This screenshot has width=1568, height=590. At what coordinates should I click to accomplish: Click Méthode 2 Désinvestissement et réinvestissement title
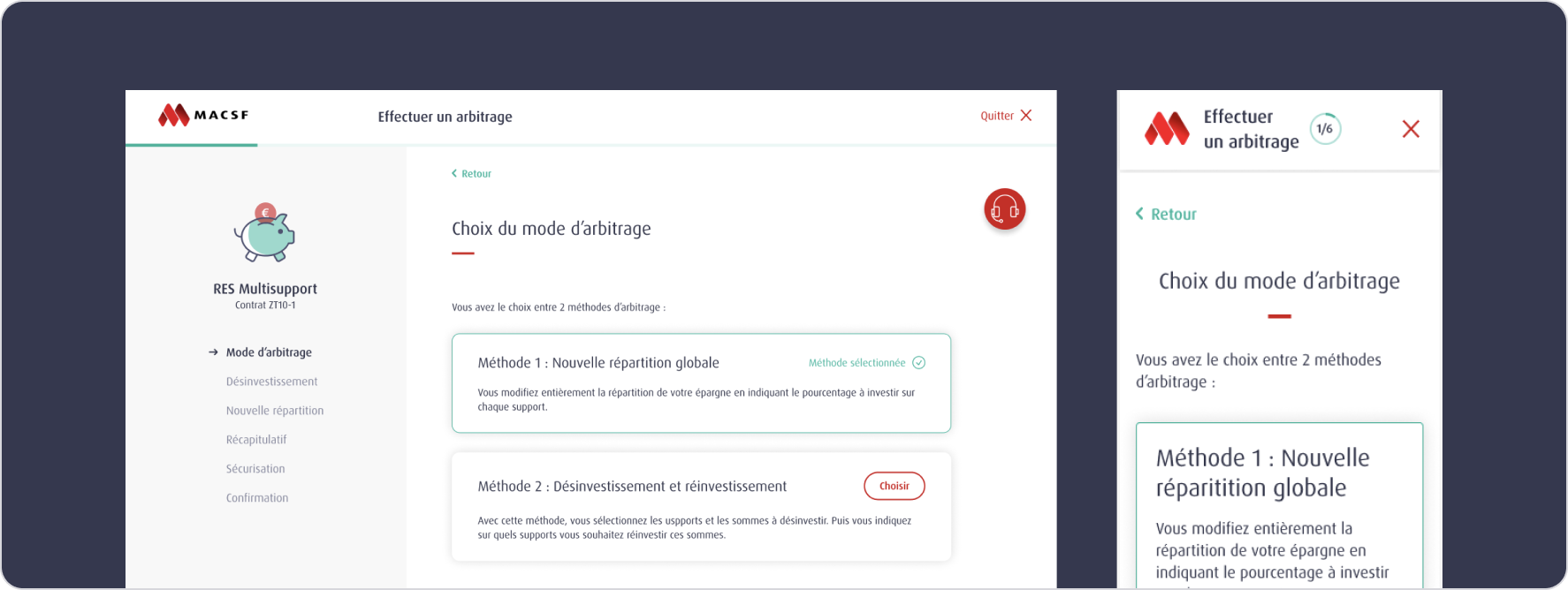[x=632, y=487]
